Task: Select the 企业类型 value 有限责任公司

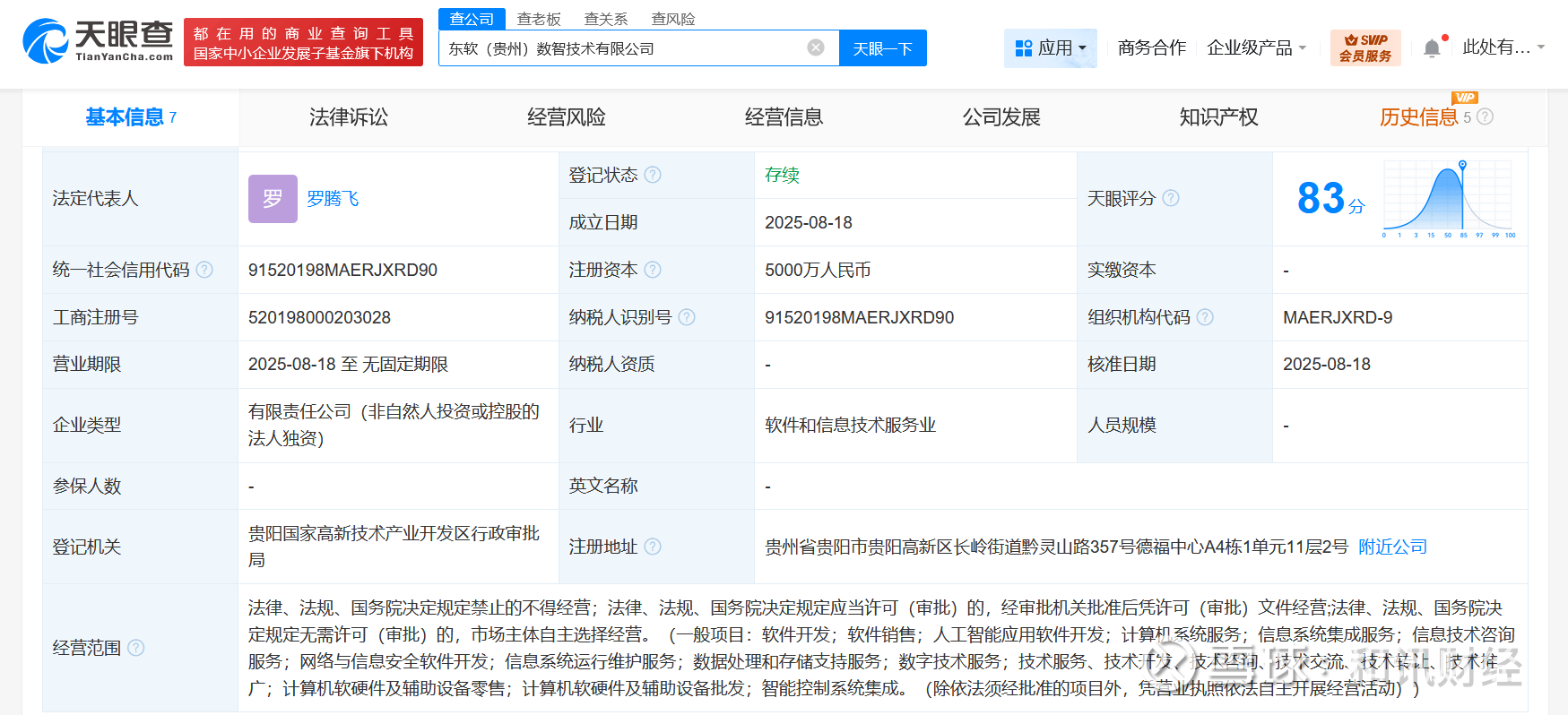Action: pos(394,425)
